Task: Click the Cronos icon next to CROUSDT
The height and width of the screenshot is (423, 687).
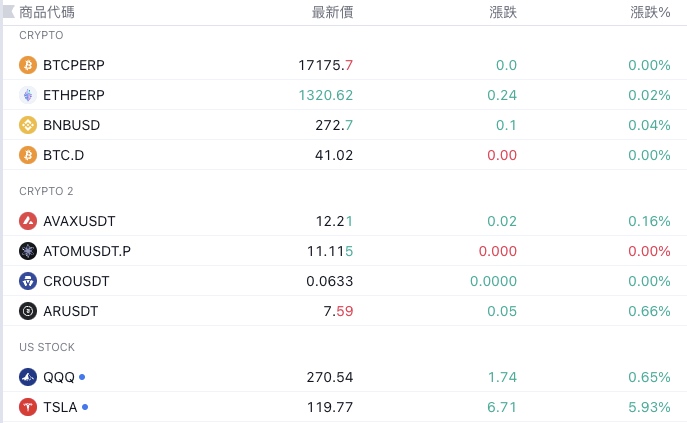Action: click(28, 281)
